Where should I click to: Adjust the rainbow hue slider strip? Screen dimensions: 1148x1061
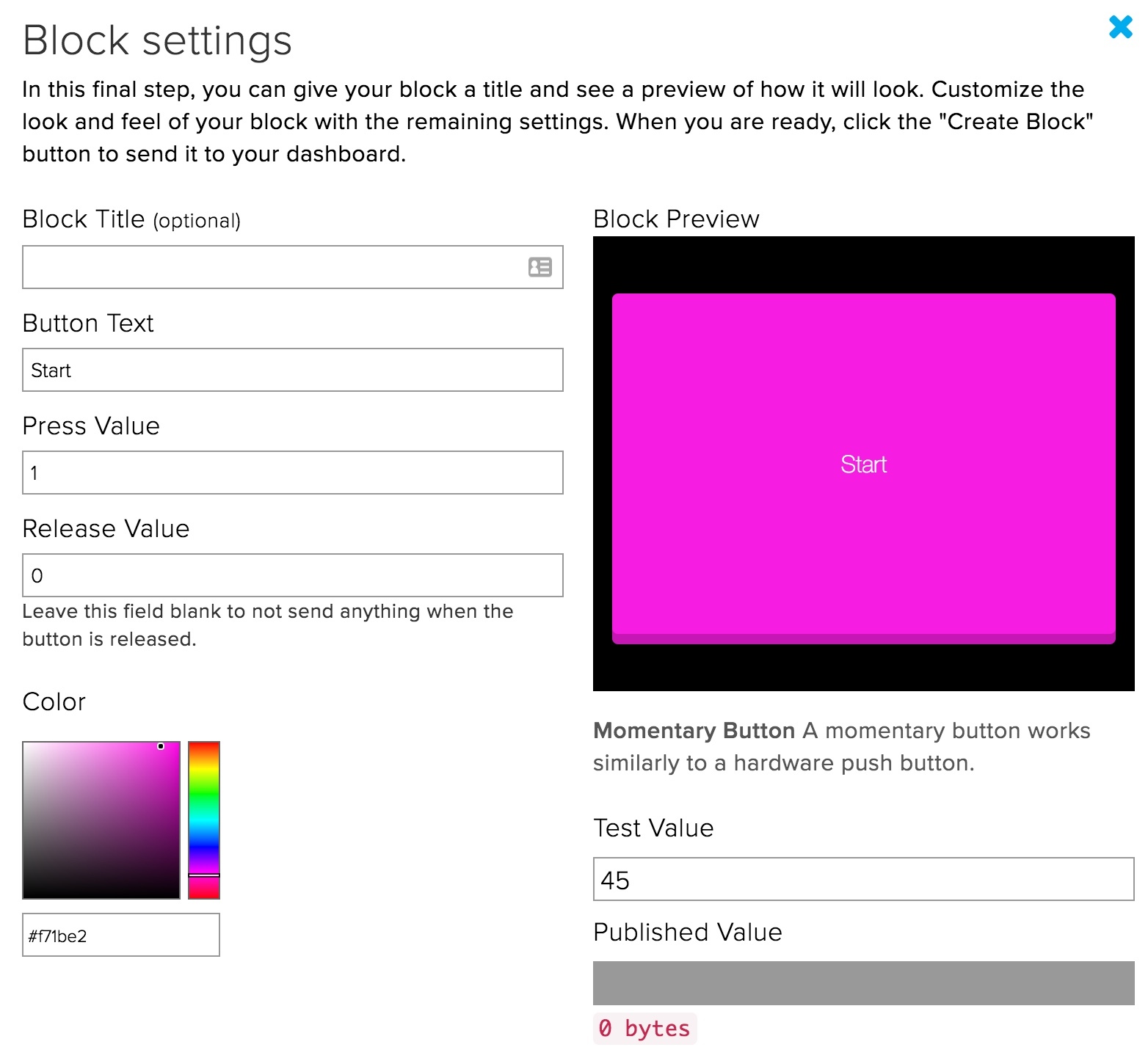204,820
